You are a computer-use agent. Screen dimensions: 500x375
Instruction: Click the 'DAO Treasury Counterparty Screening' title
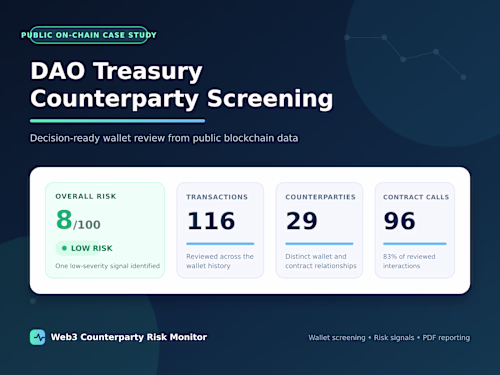pos(182,85)
